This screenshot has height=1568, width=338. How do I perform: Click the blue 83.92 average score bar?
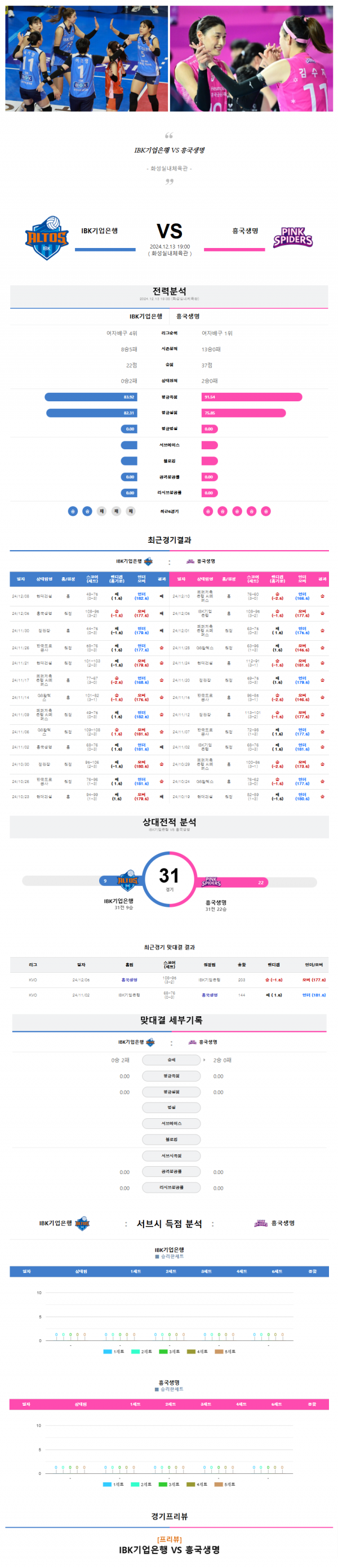click(x=91, y=397)
